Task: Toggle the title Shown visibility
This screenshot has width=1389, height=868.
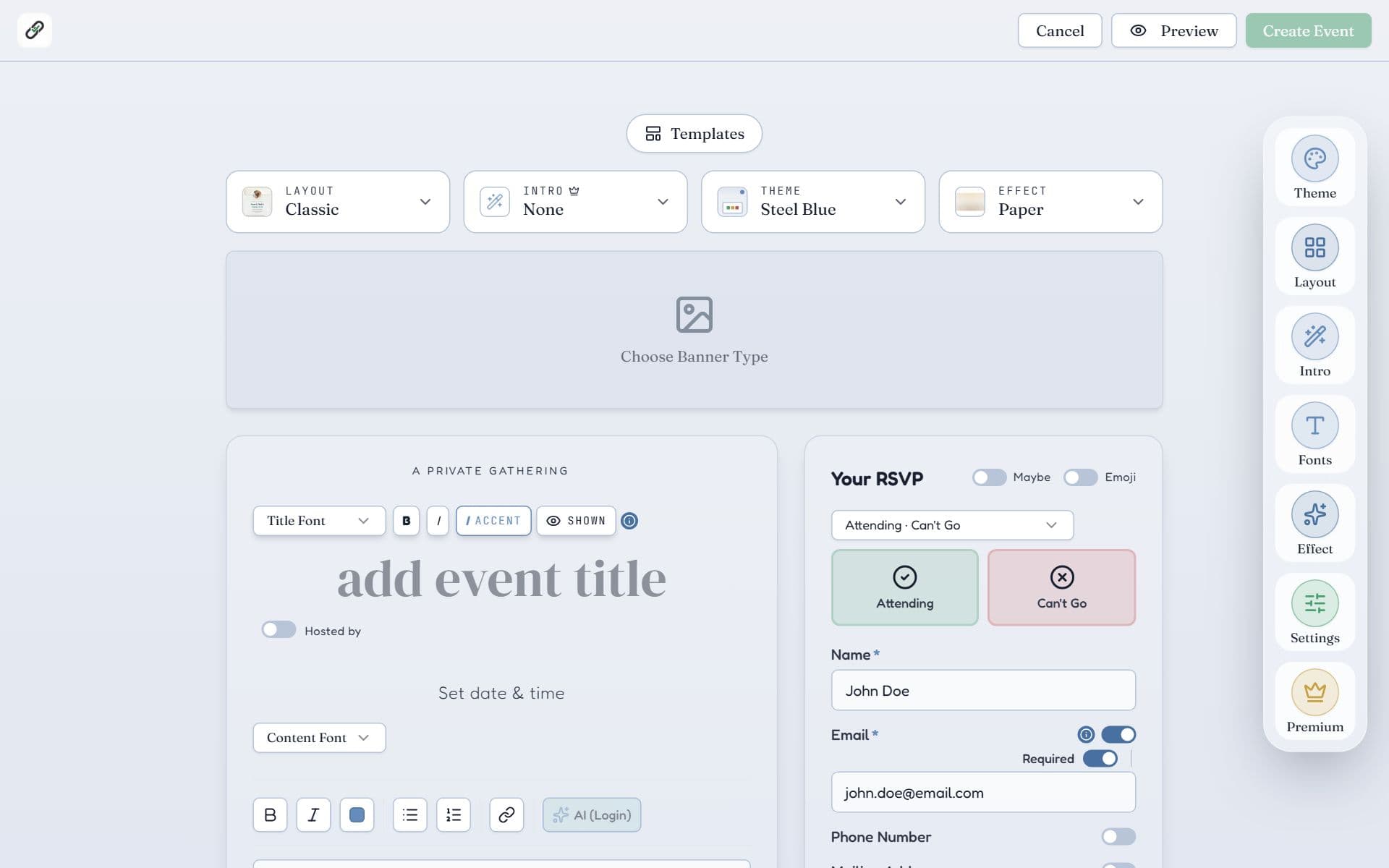Action: point(576,521)
